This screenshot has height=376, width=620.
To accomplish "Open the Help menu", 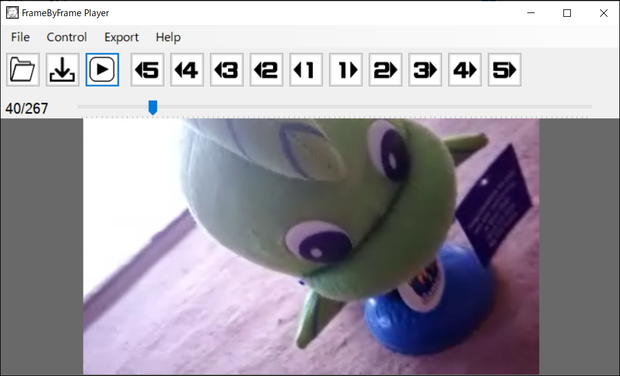I will pyautogui.click(x=168, y=37).
